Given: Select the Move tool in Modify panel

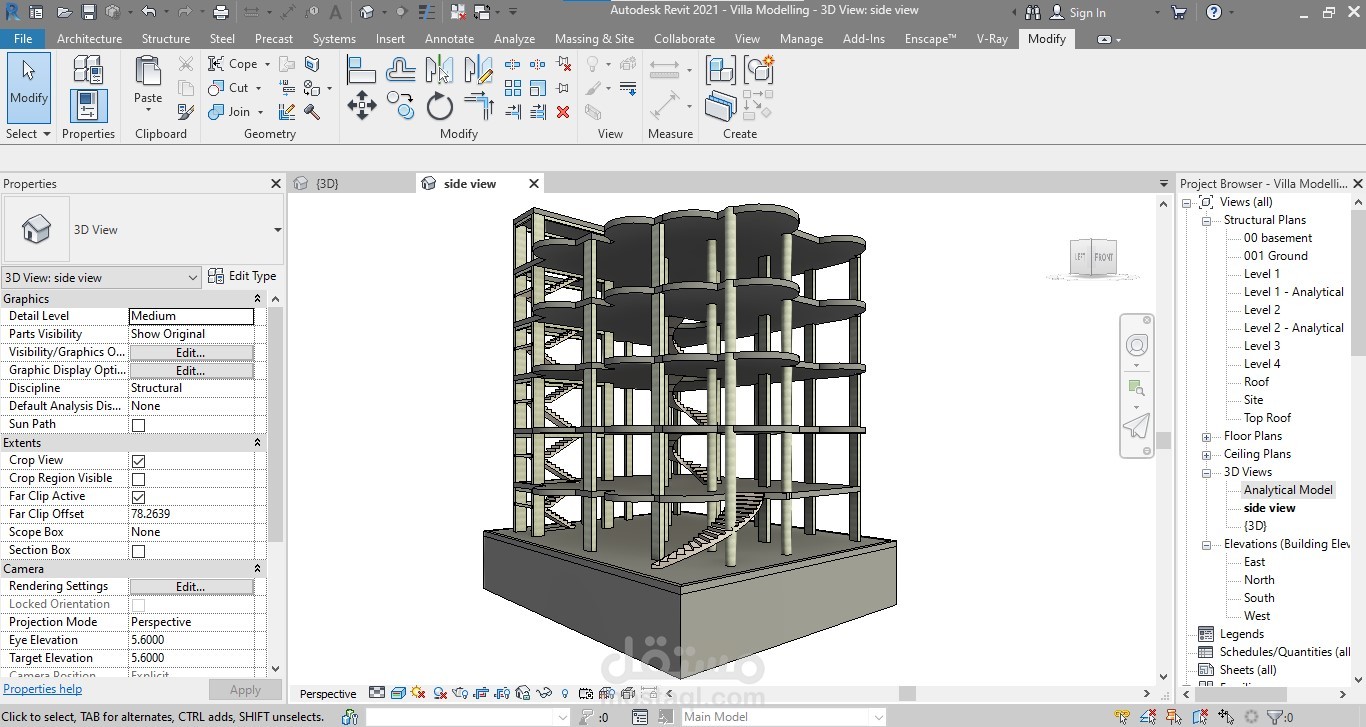Looking at the screenshot, I should 362,104.
